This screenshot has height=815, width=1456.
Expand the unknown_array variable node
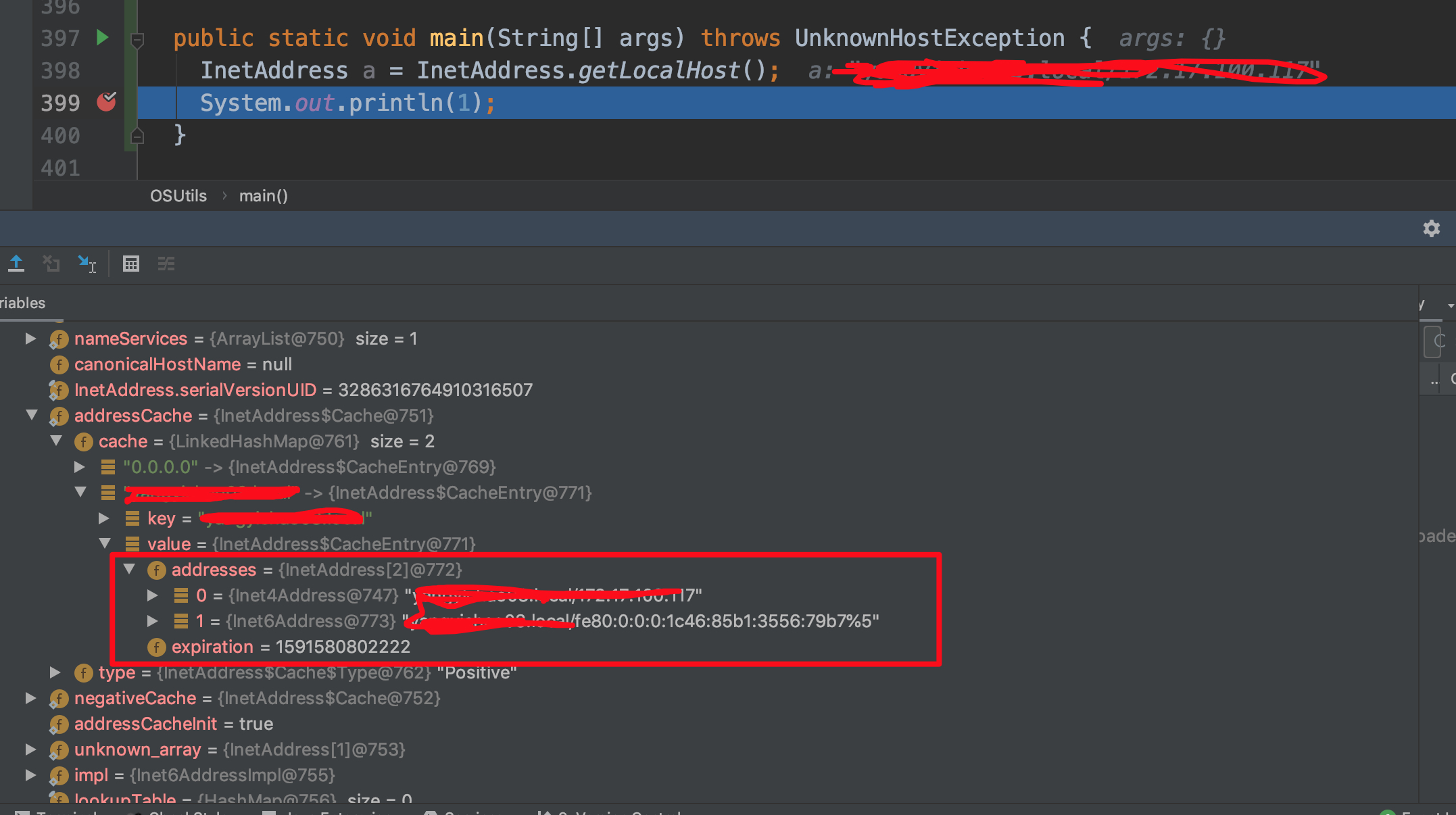coord(30,749)
